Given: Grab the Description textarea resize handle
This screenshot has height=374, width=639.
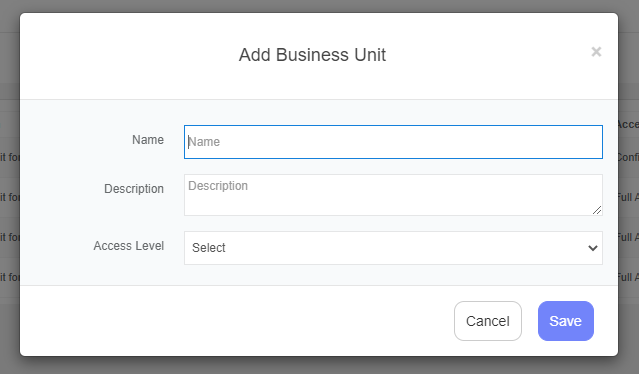Looking at the screenshot, I should click(x=597, y=210).
